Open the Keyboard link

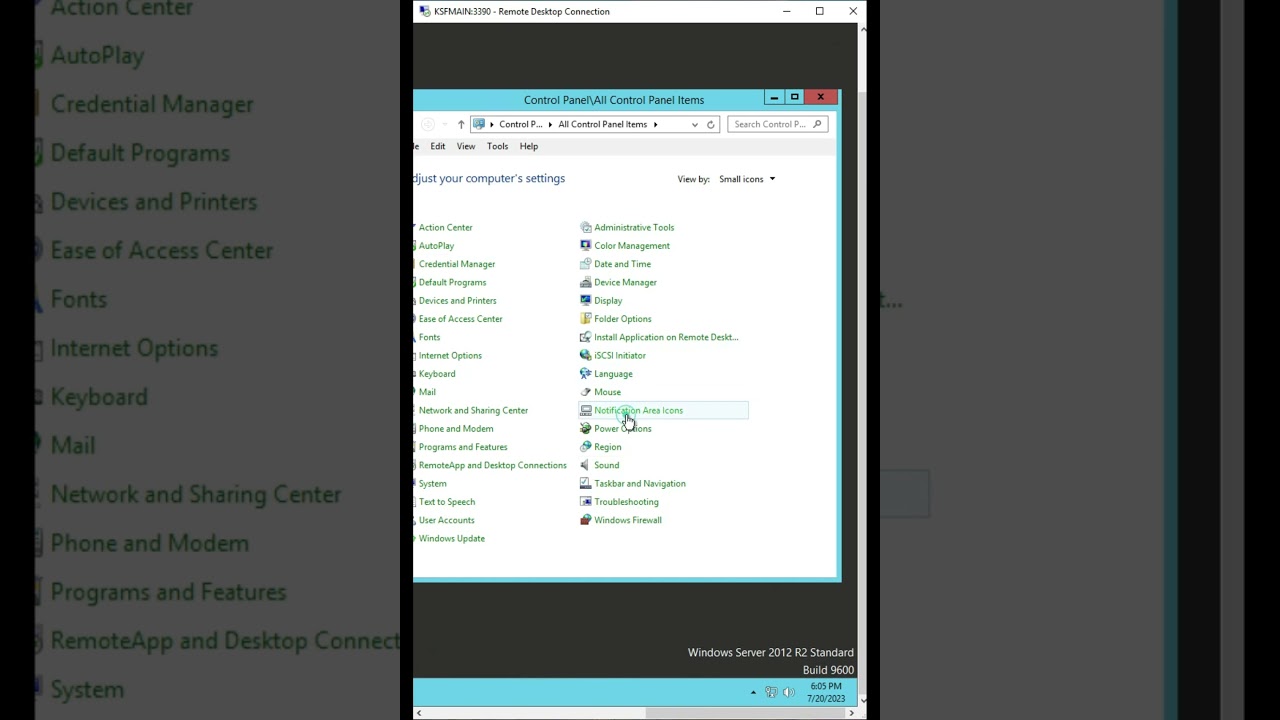[x=437, y=374]
